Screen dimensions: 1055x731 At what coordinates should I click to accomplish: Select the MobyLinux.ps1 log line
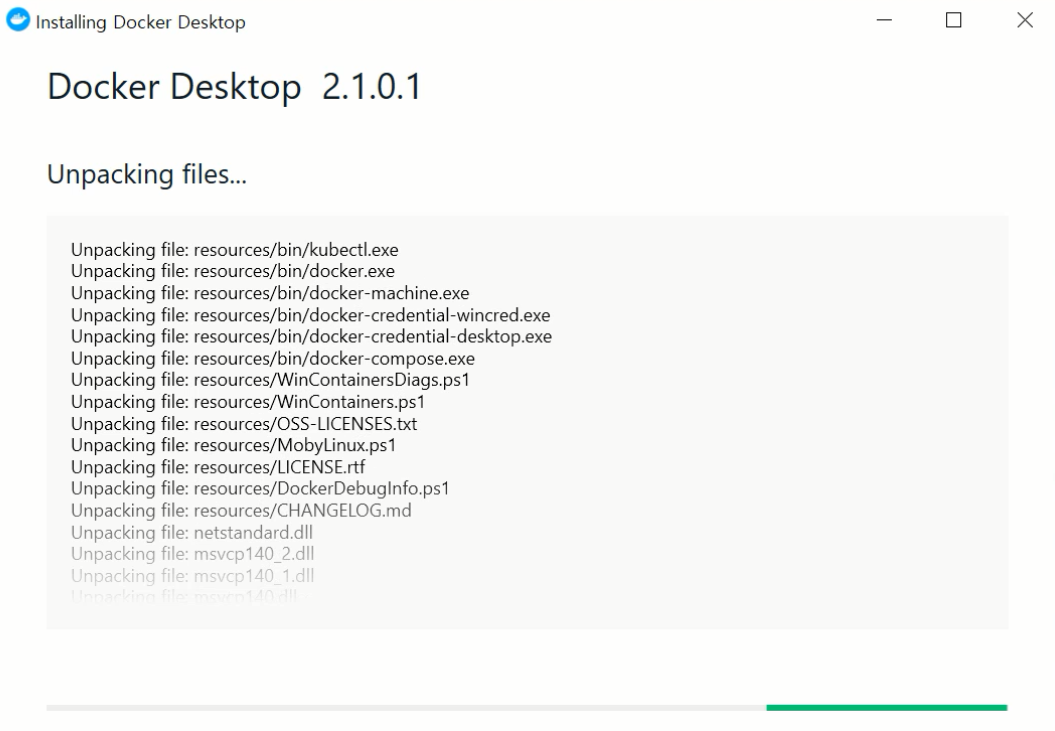(x=233, y=446)
